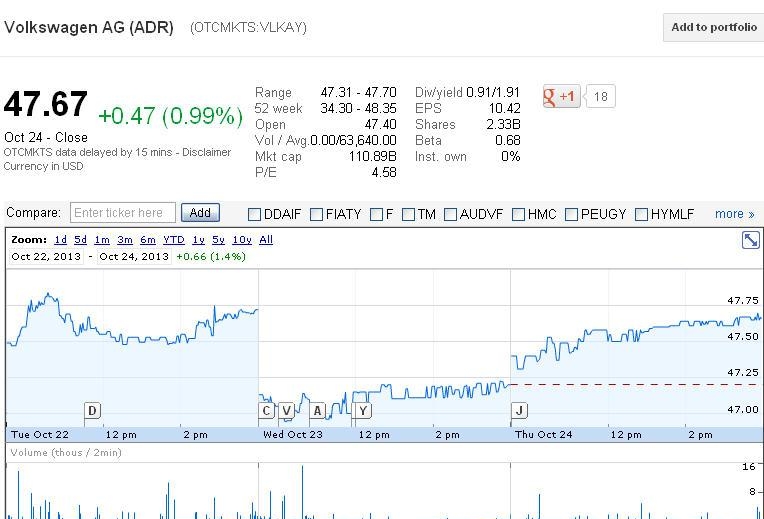764x519 pixels.
Task: Click the Wed Oct 23 date label
Action: 293,435
